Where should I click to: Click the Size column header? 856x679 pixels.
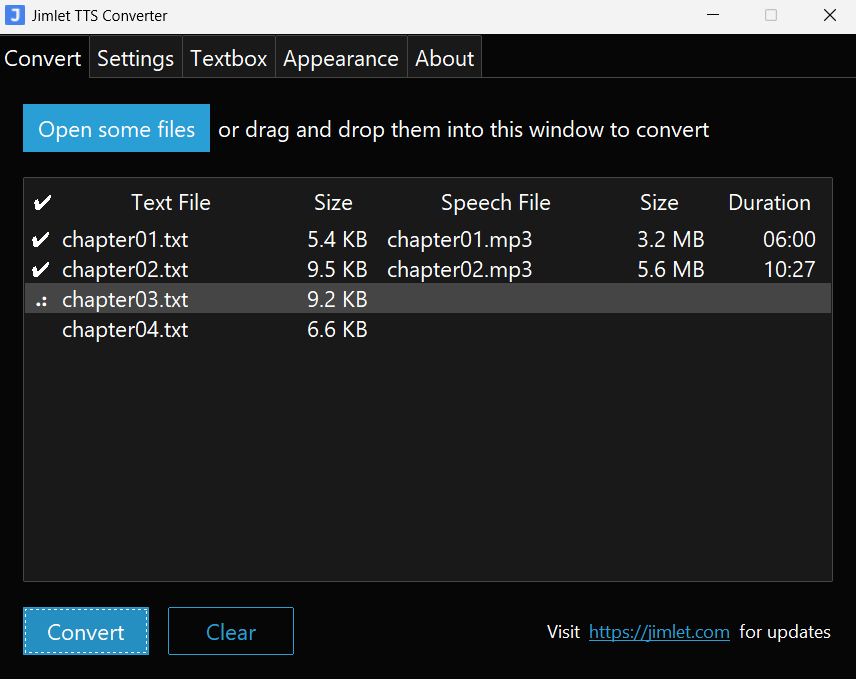[x=333, y=202]
